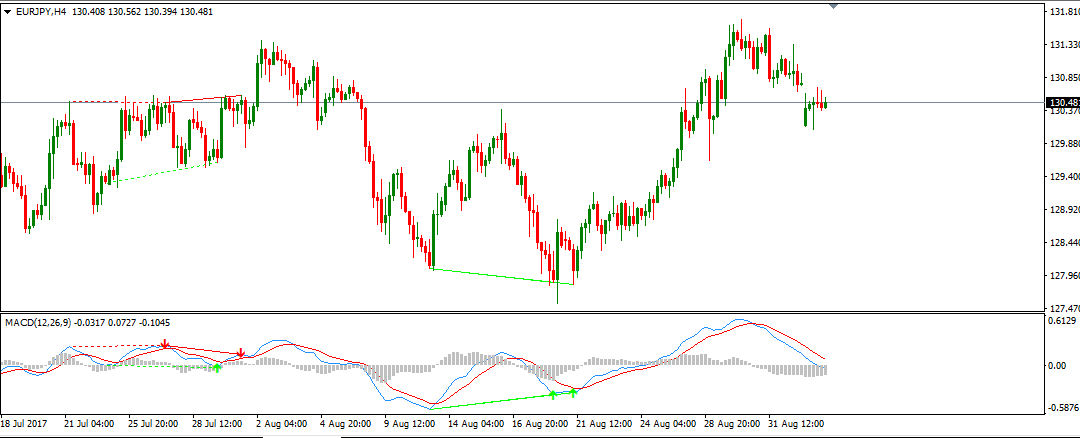Viewport: 1080px width, 438px height.
Task: Select the current price tag 130.48
Action: tap(1061, 103)
